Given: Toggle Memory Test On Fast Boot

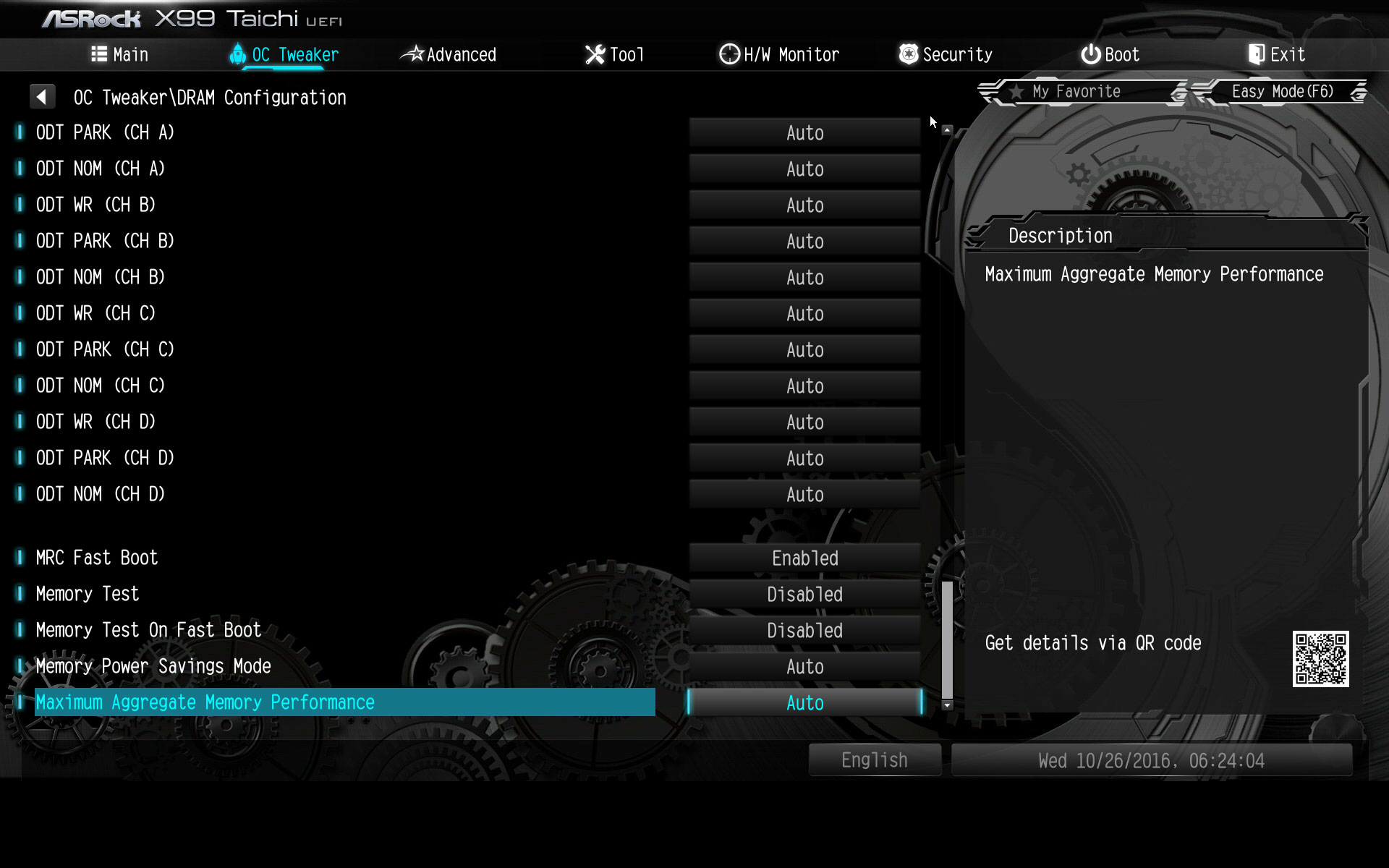Looking at the screenshot, I should [805, 630].
